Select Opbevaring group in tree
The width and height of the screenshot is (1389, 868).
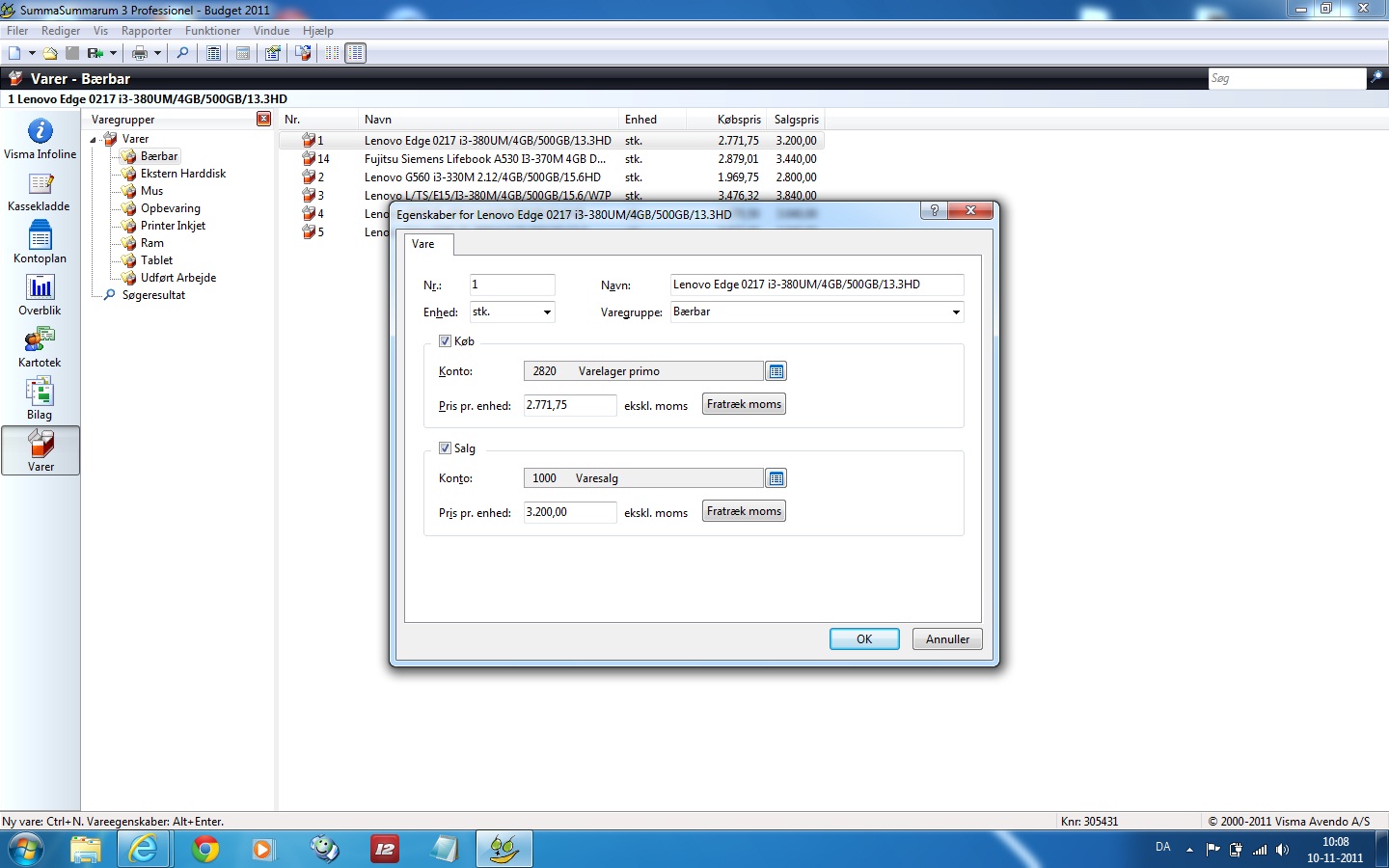[171, 208]
